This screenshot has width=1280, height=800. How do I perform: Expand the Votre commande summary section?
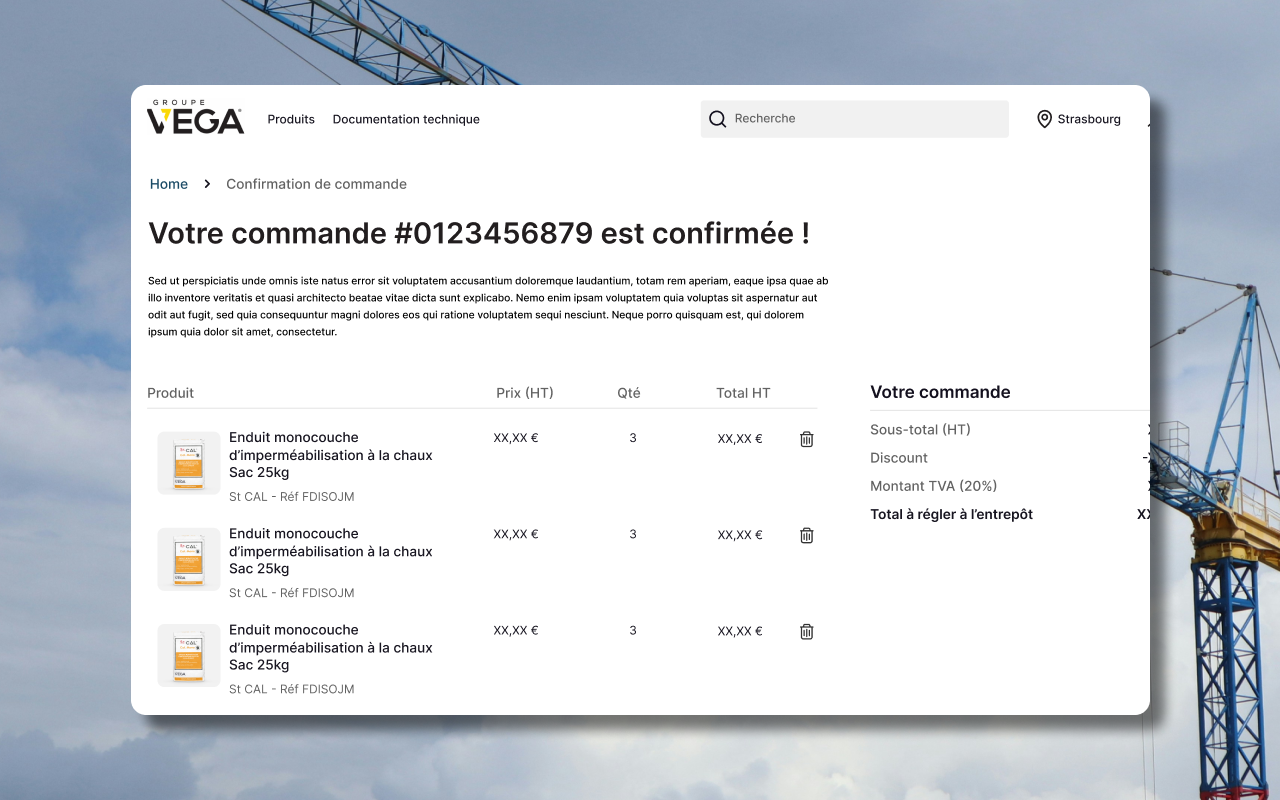tap(940, 392)
